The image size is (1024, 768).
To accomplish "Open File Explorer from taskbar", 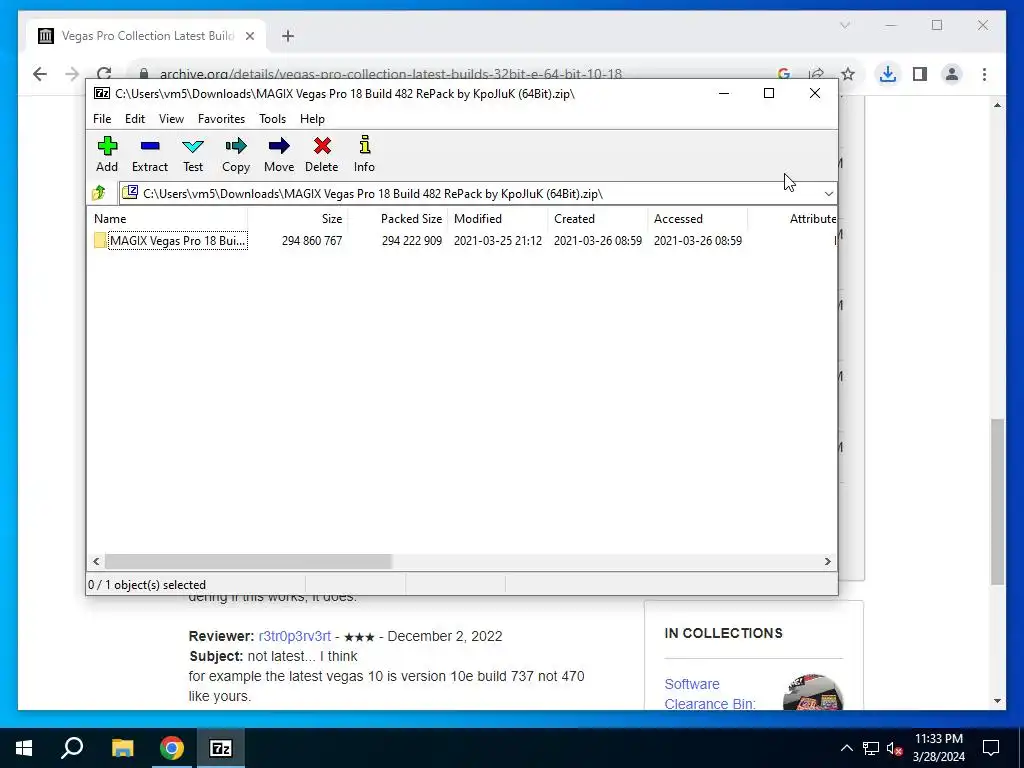I will coord(122,748).
